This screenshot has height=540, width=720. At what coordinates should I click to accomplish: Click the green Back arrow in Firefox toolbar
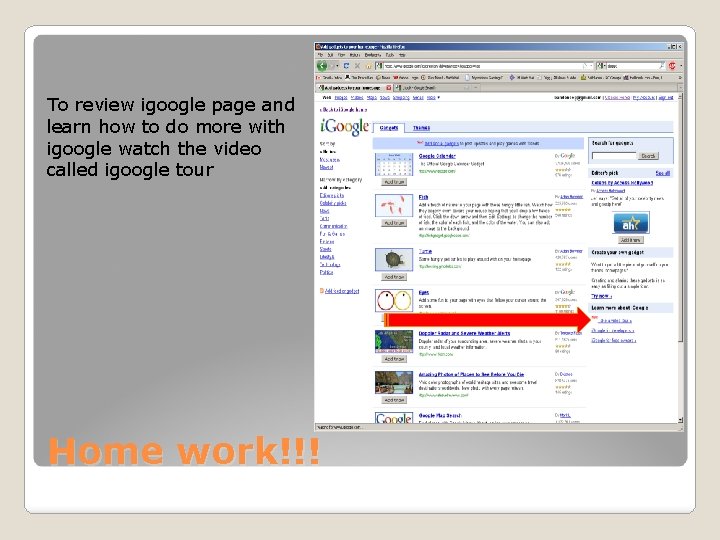[322, 66]
